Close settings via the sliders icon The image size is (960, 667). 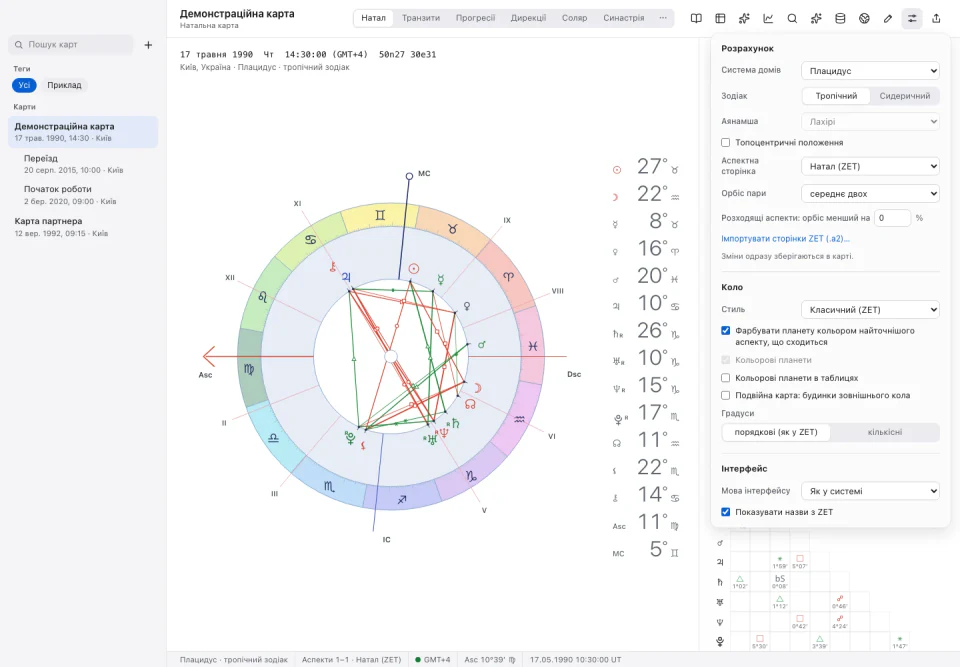pos(912,18)
